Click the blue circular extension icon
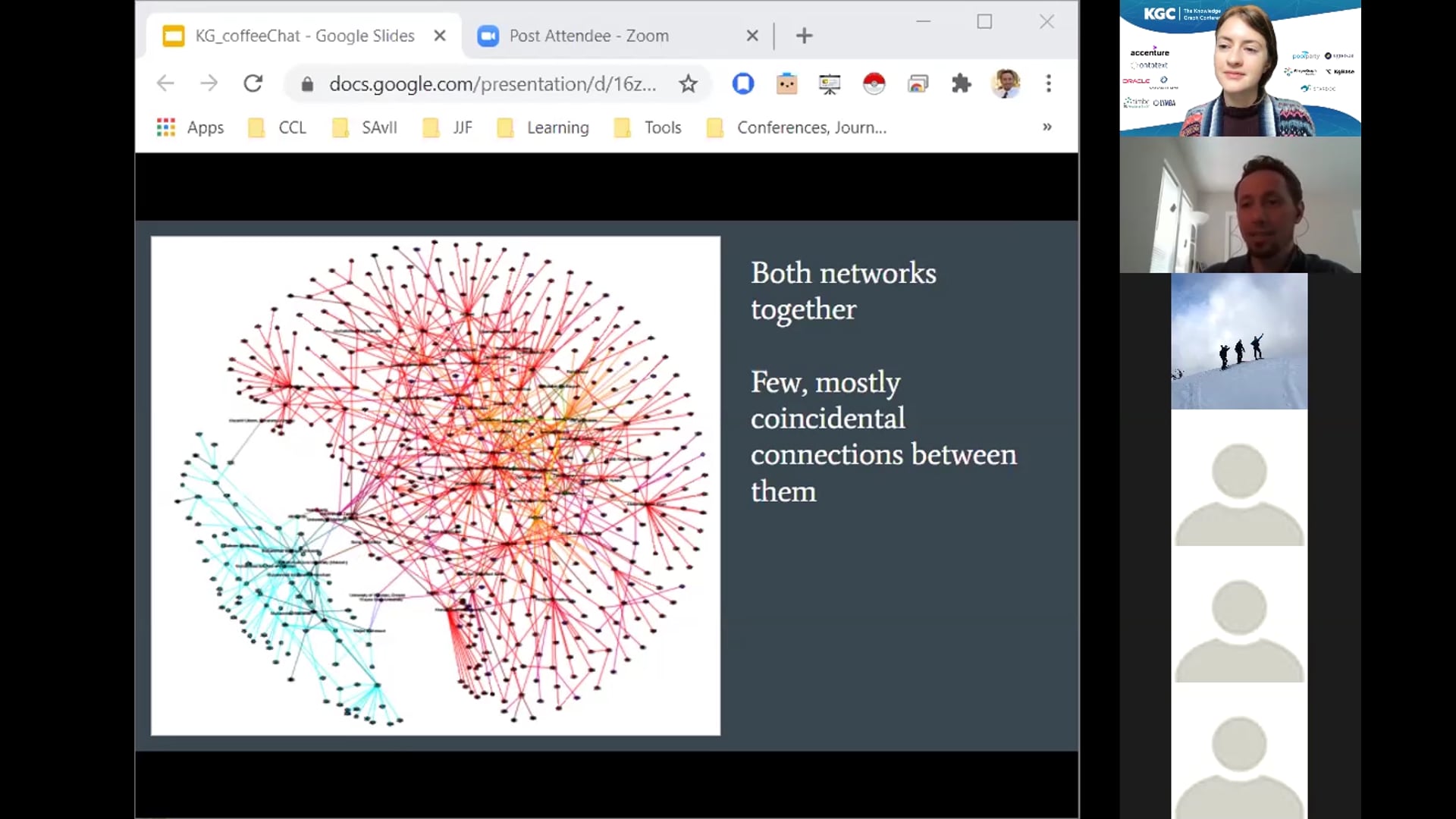 point(743,83)
